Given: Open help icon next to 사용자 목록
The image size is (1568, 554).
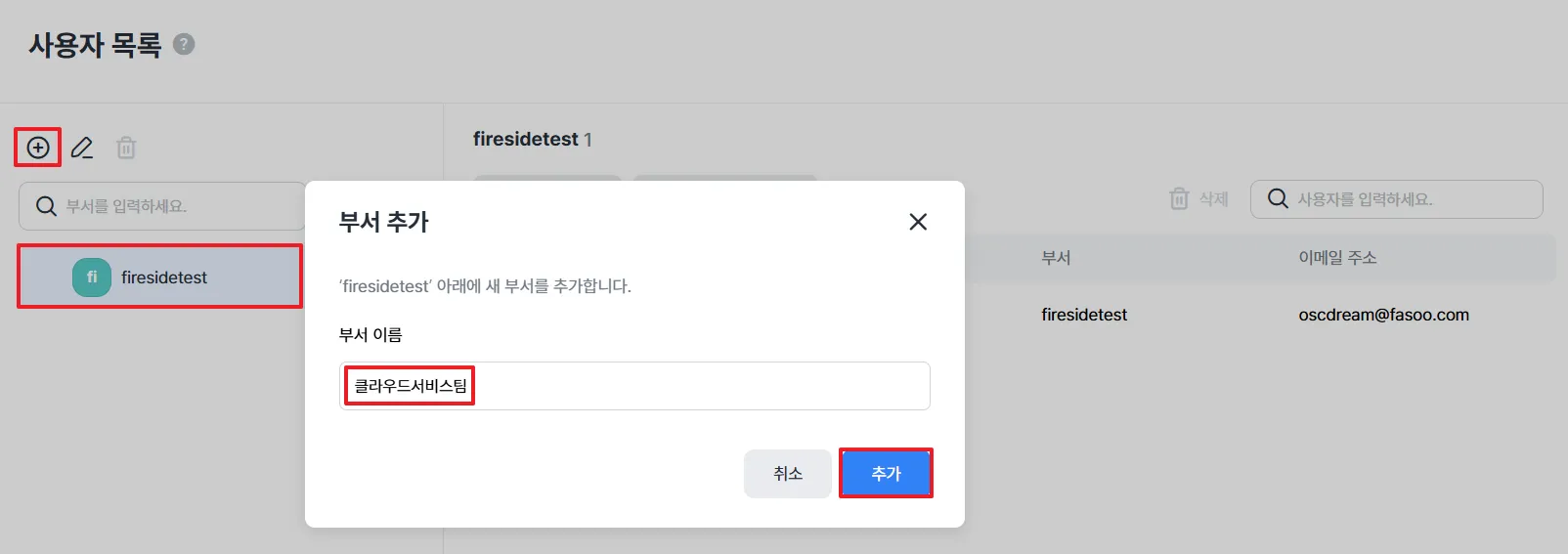Looking at the screenshot, I should point(184,44).
